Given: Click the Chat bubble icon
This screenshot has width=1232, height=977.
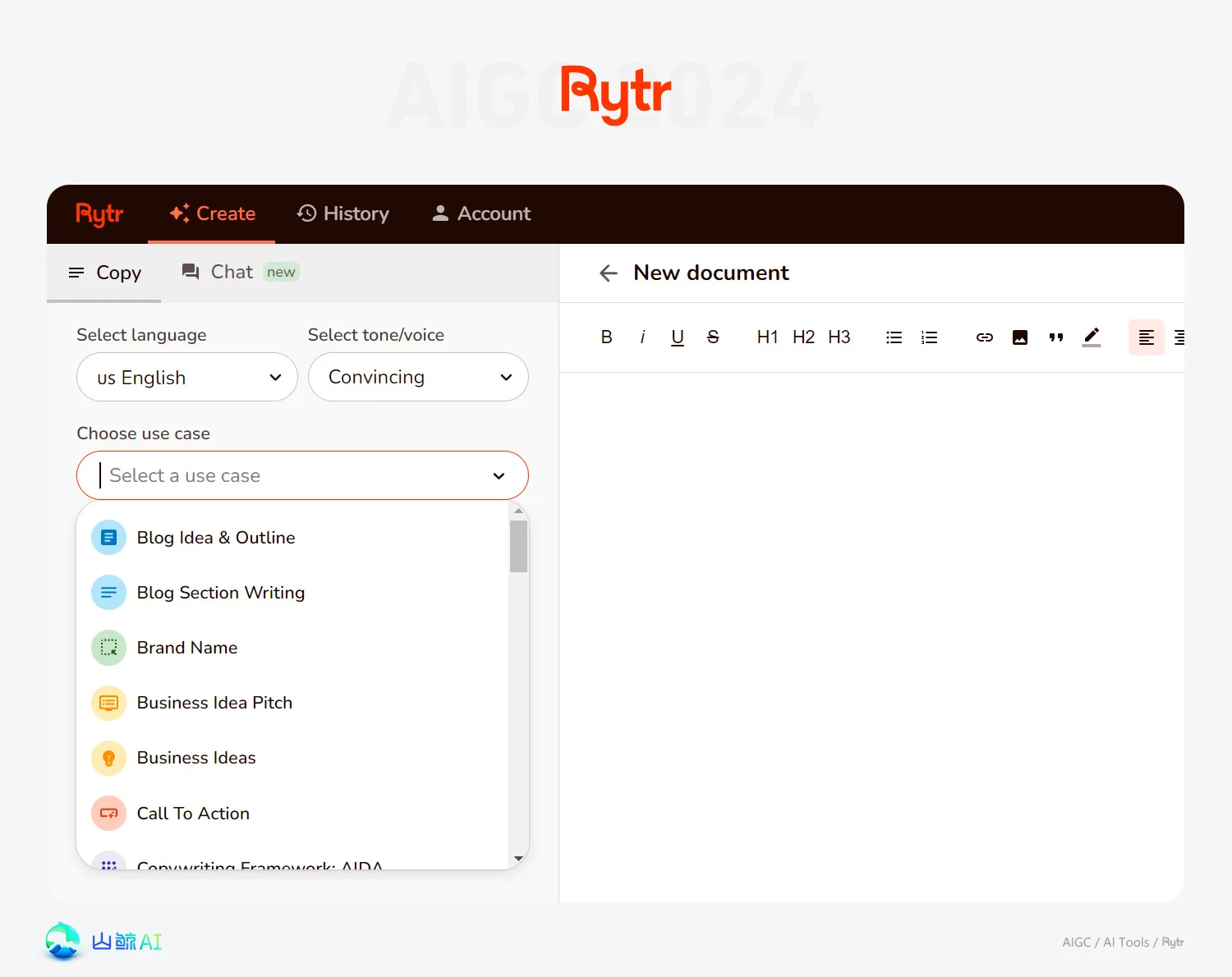Looking at the screenshot, I should pyautogui.click(x=191, y=272).
